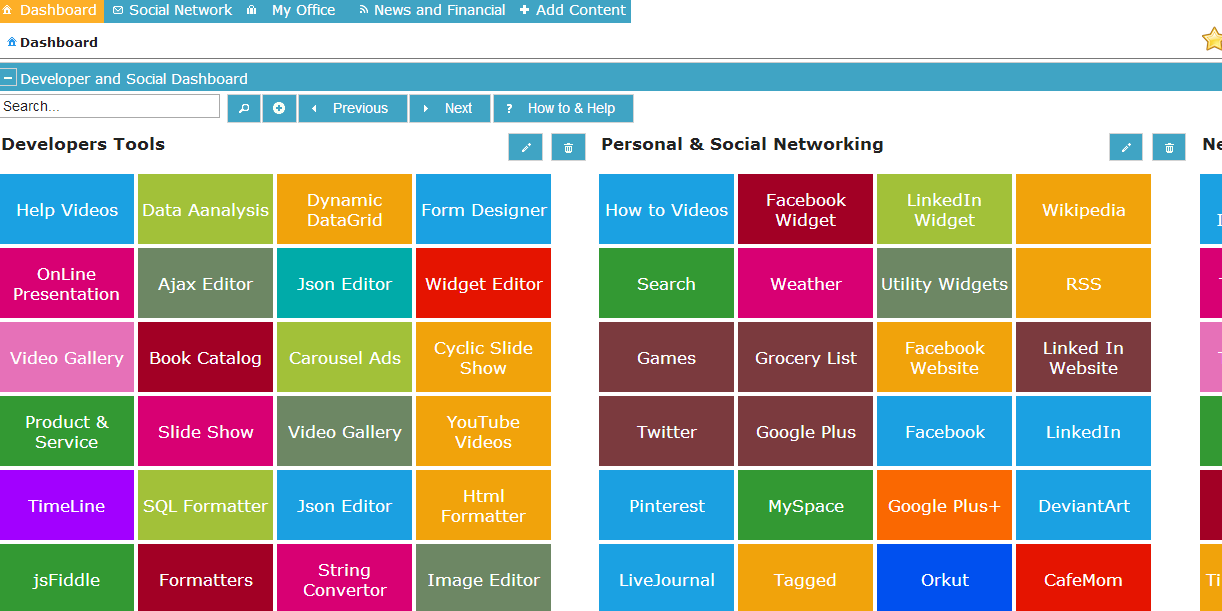Screen dimensions: 1222x611
Task: Launch the Ajax Editor tile
Action: (205, 283)
